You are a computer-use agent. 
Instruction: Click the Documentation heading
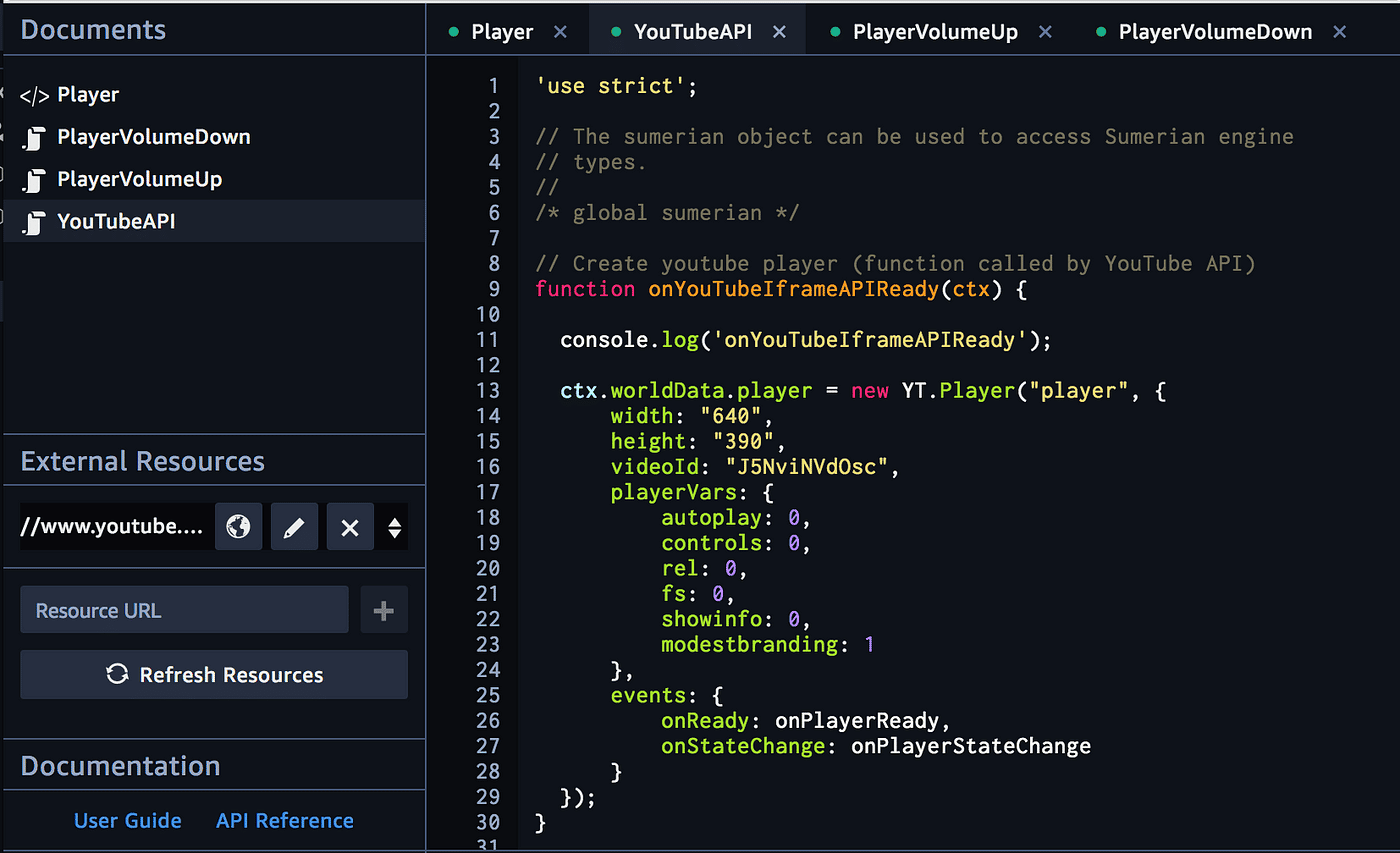(x=121, y=766)
